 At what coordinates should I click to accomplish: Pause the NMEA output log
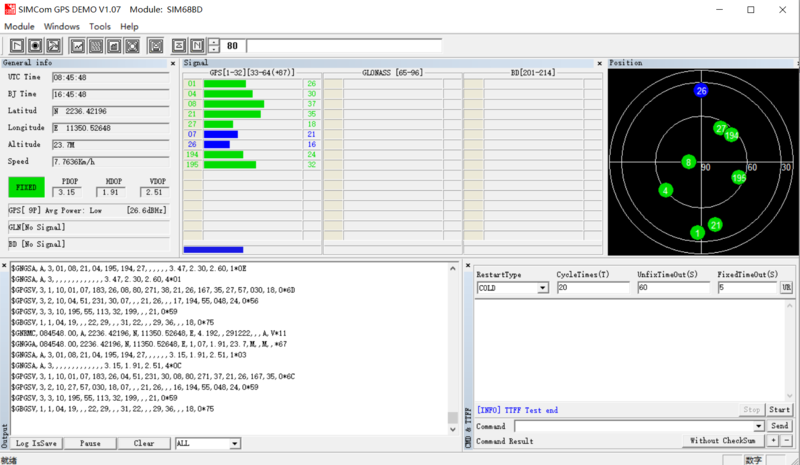(x=90, y=444)
